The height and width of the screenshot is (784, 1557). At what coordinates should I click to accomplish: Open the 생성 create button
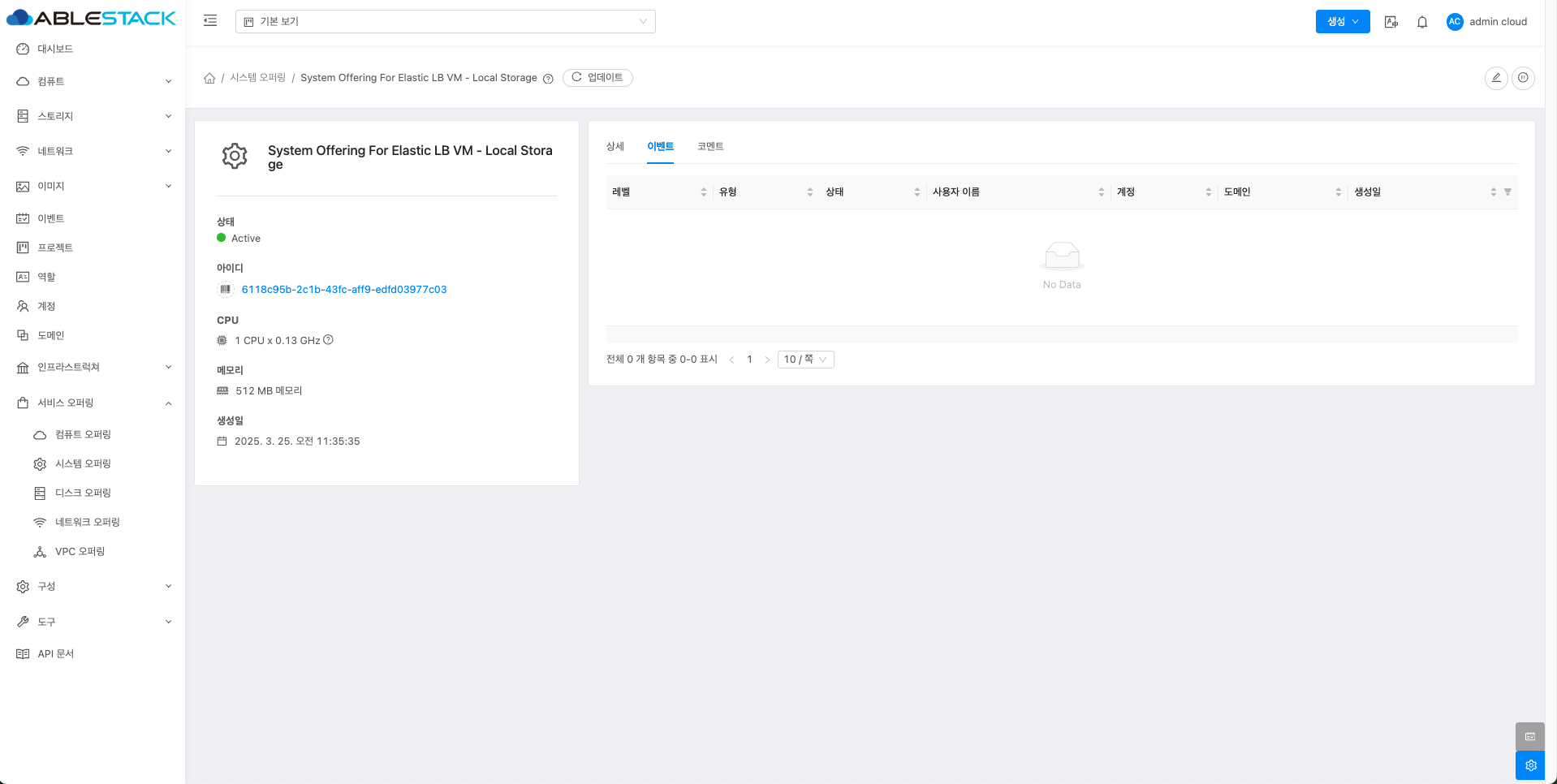point(1342,22)
